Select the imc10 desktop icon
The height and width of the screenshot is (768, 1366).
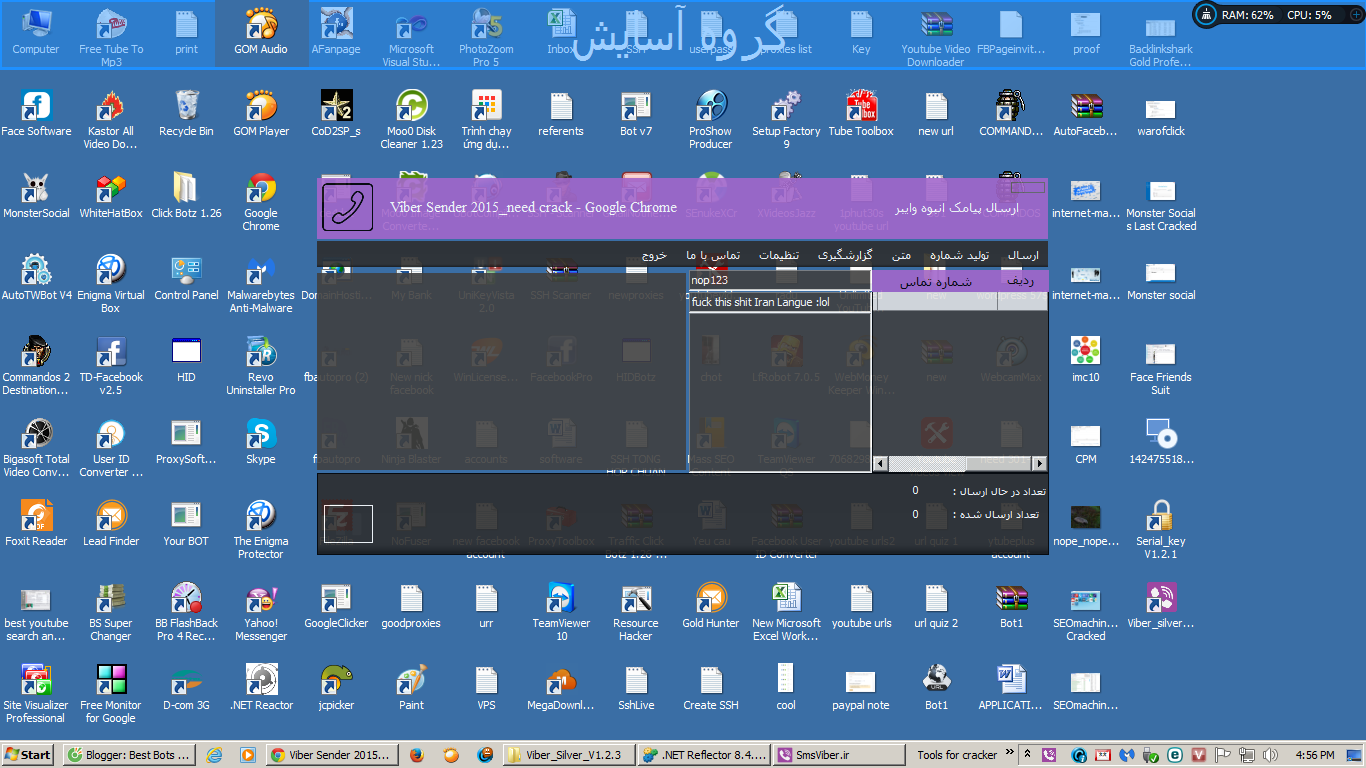tap(1086, 360)
